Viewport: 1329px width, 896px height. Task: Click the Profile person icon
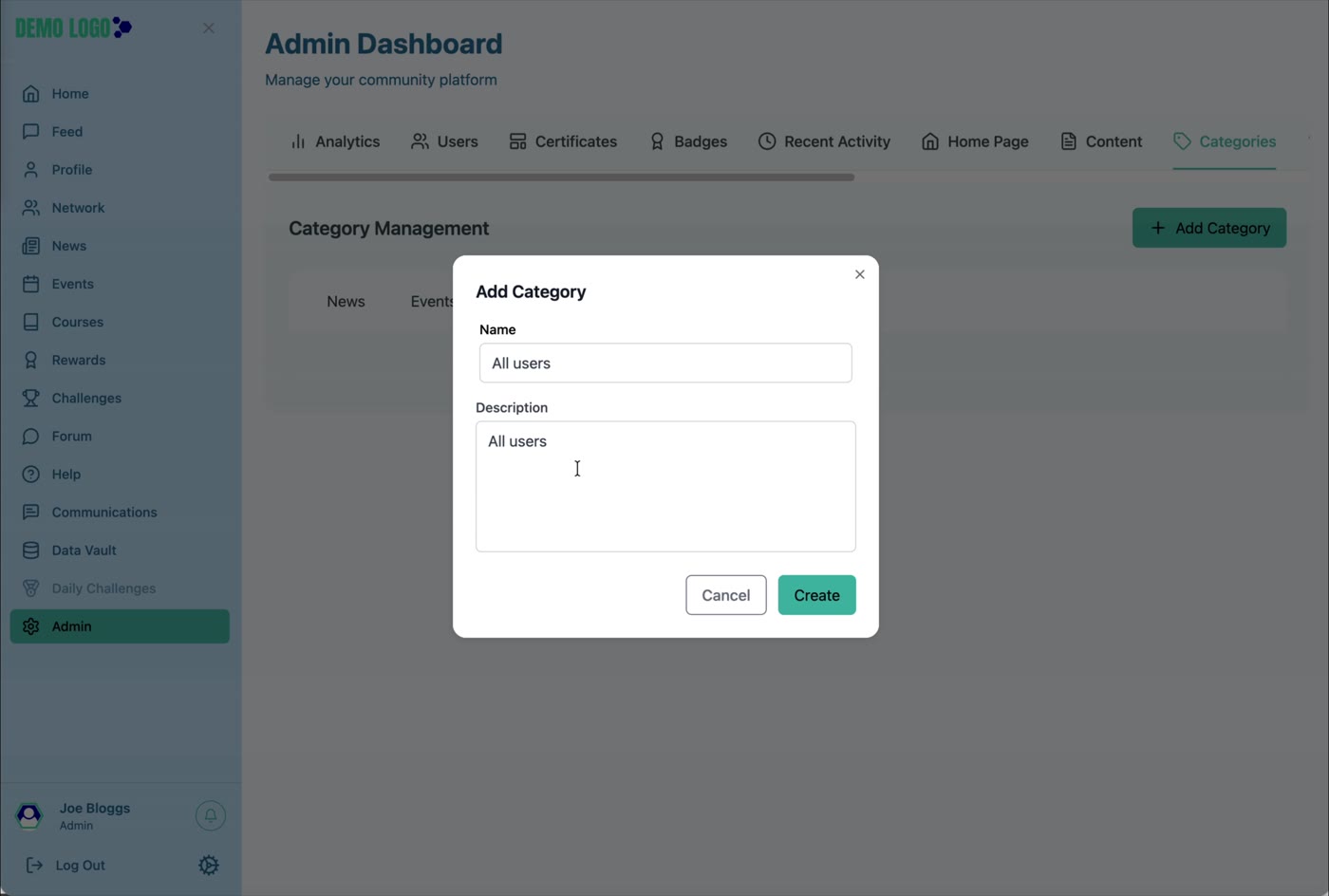click(31, 170)
